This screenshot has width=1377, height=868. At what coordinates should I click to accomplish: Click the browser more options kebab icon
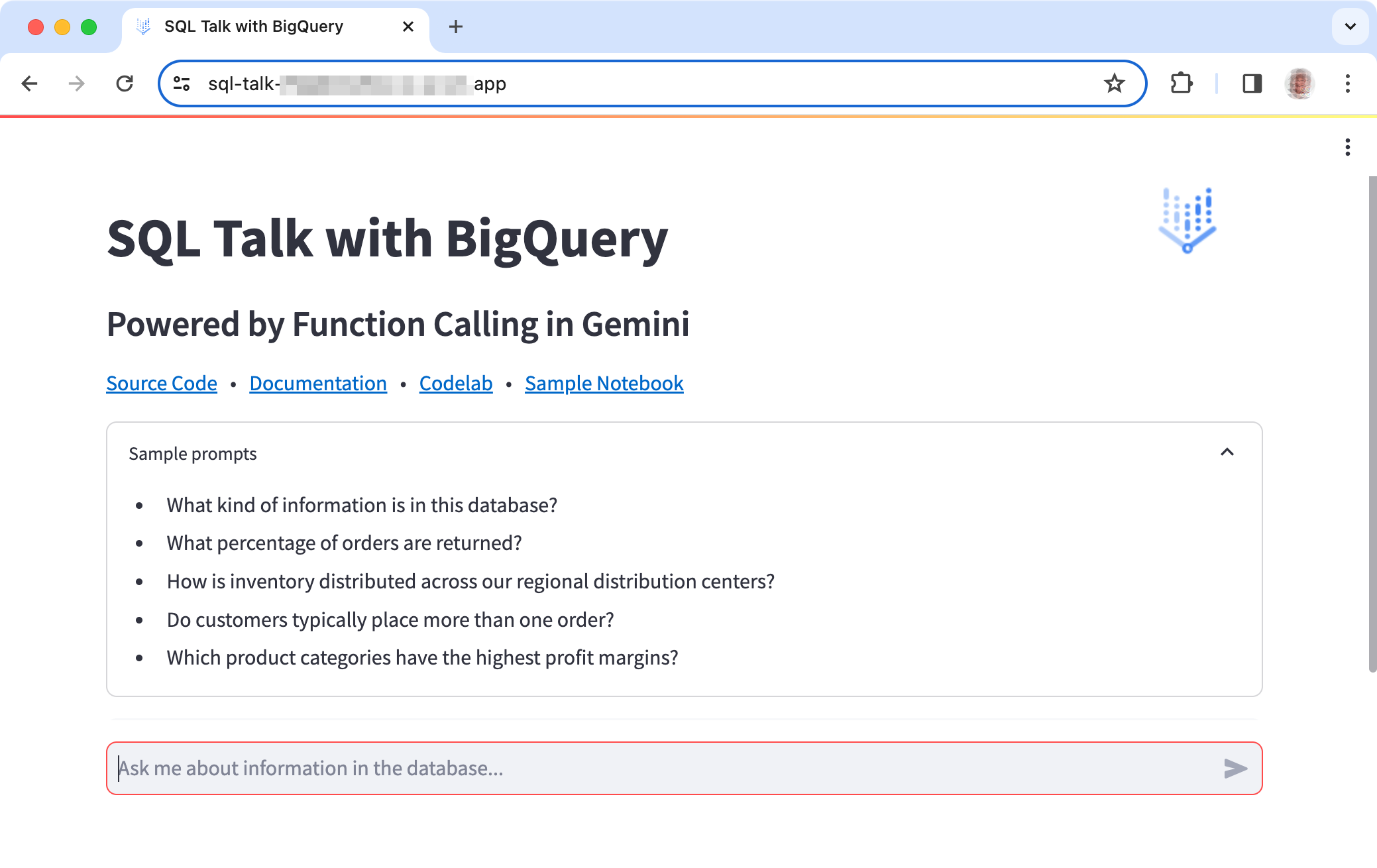pyautogui.click(x=1348, y=83)
